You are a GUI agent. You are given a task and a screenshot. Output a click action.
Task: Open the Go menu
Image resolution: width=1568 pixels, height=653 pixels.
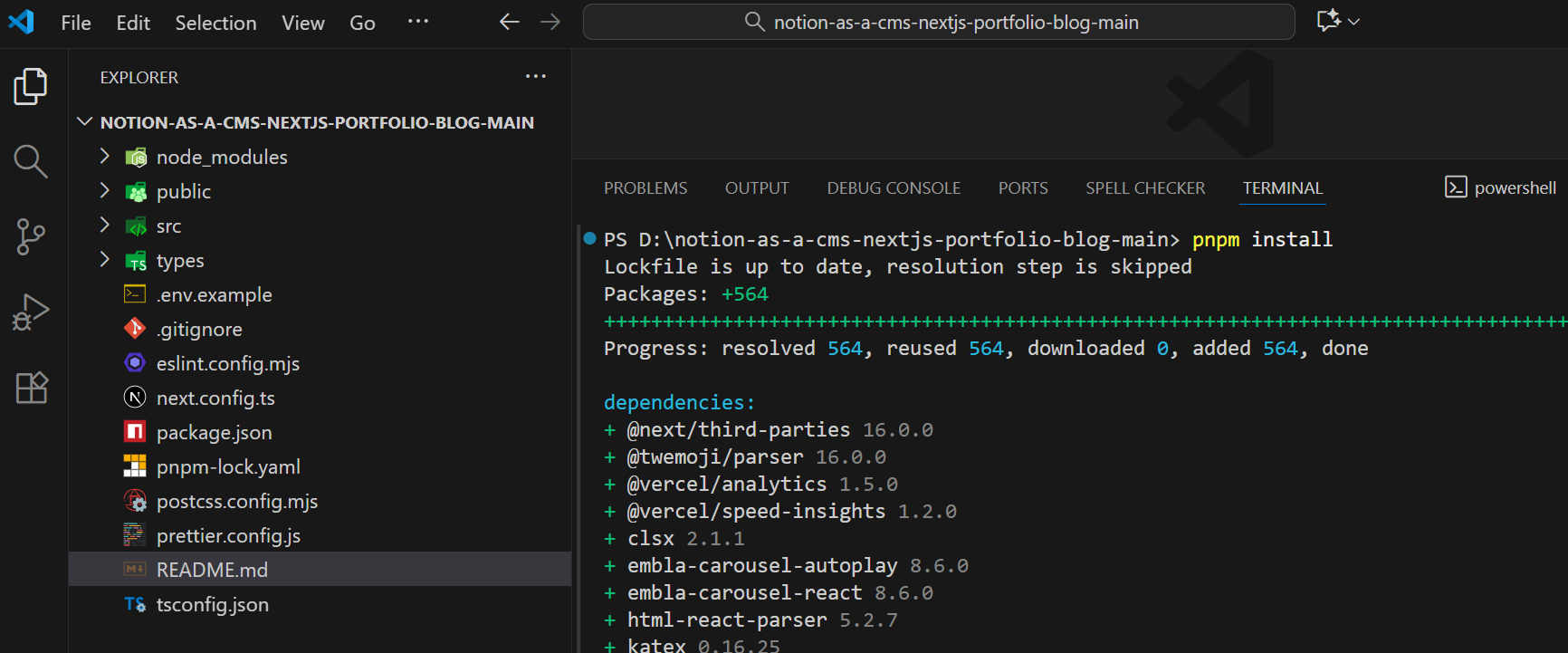point(362,23)
